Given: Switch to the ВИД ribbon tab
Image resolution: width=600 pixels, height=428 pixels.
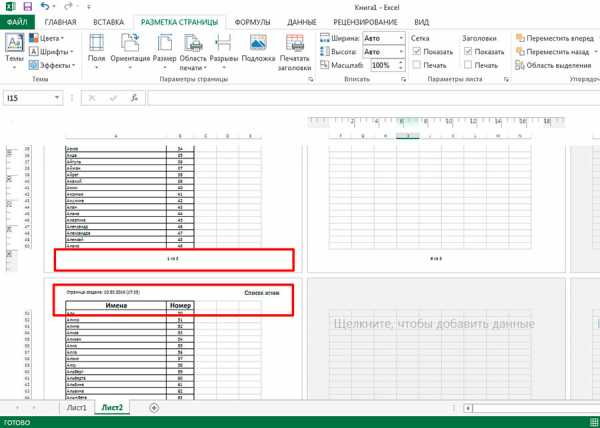Looking at the screenshot, I should pyautogui.click(x=421, y=22).
